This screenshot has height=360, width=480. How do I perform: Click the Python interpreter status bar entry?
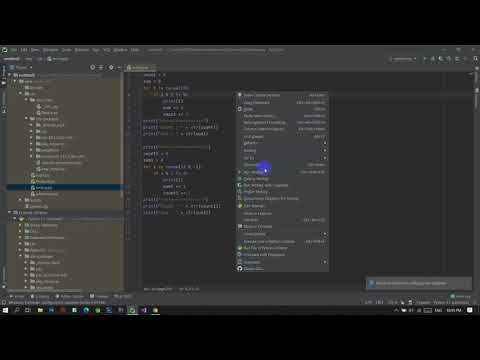tap(451, 303)
